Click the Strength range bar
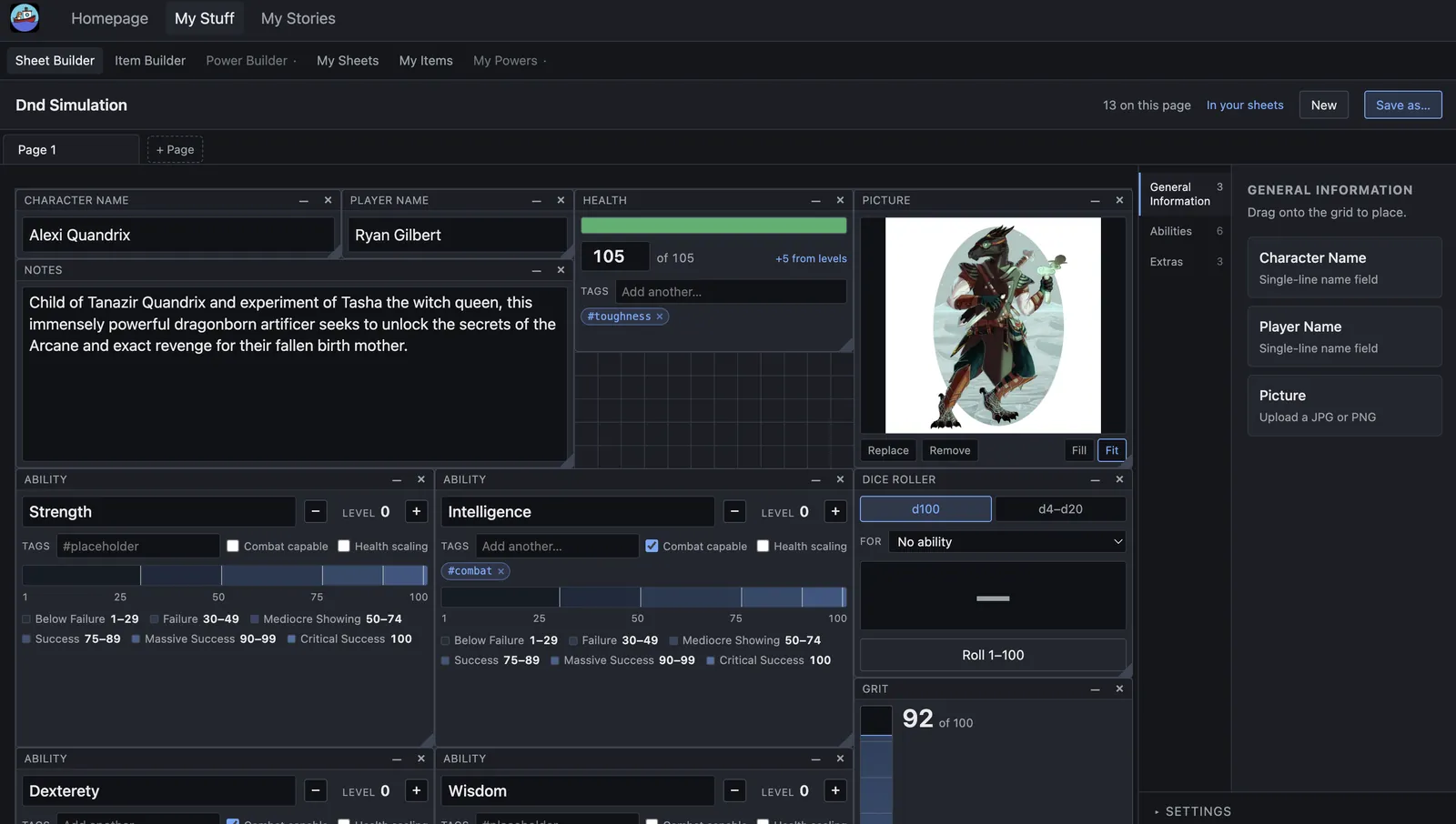Viewport: 1456px width, 824px height. point(225,575)
